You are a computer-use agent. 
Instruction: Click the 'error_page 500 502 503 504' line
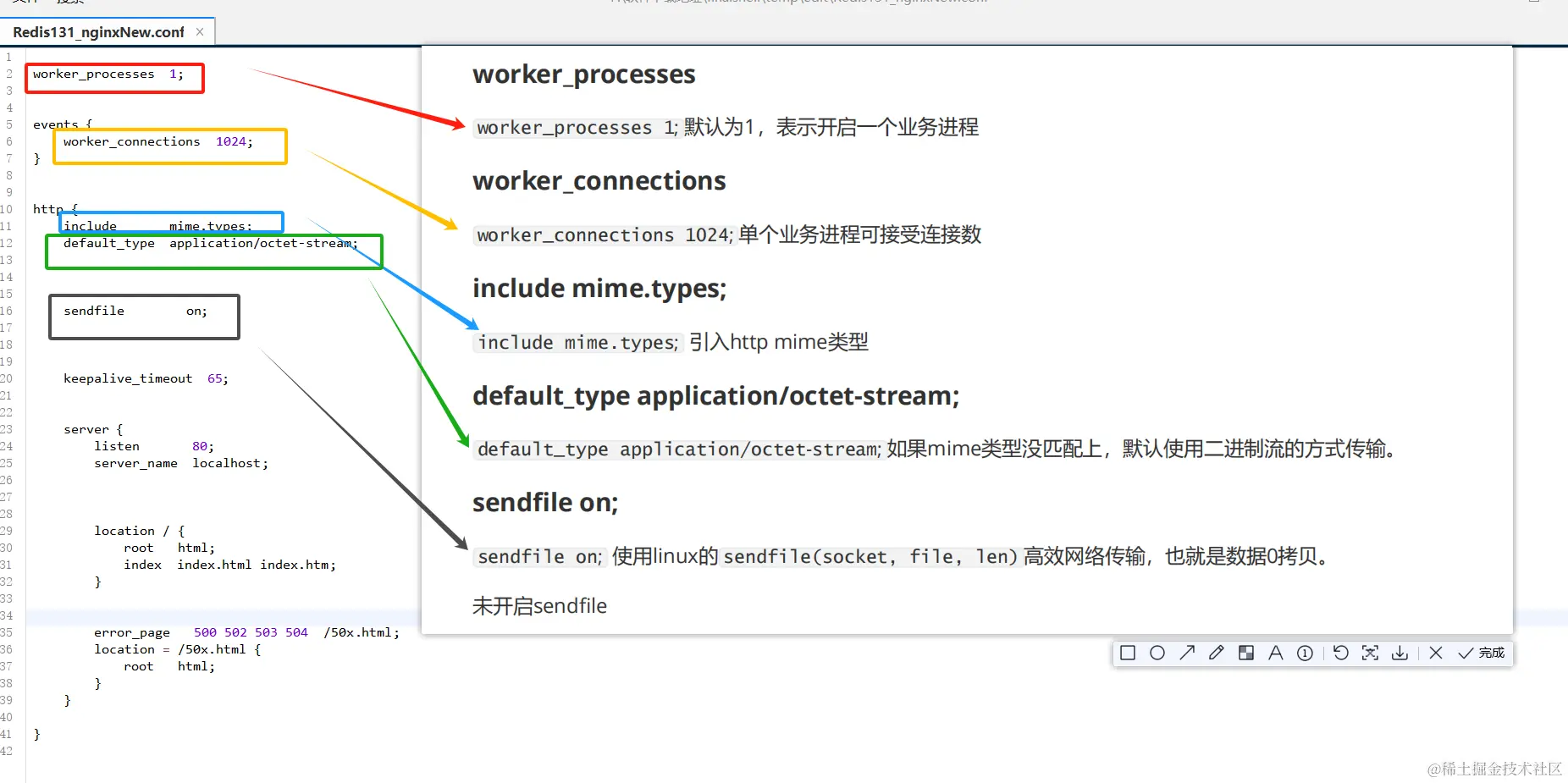pyautogui.click(x=246, y=632)
